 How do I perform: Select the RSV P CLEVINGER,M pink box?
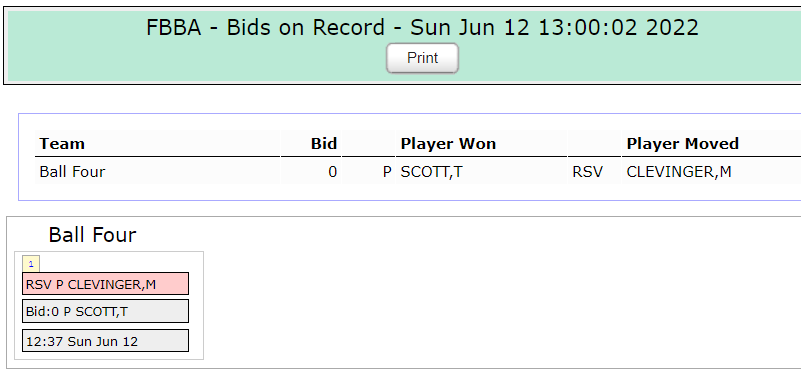105,284
